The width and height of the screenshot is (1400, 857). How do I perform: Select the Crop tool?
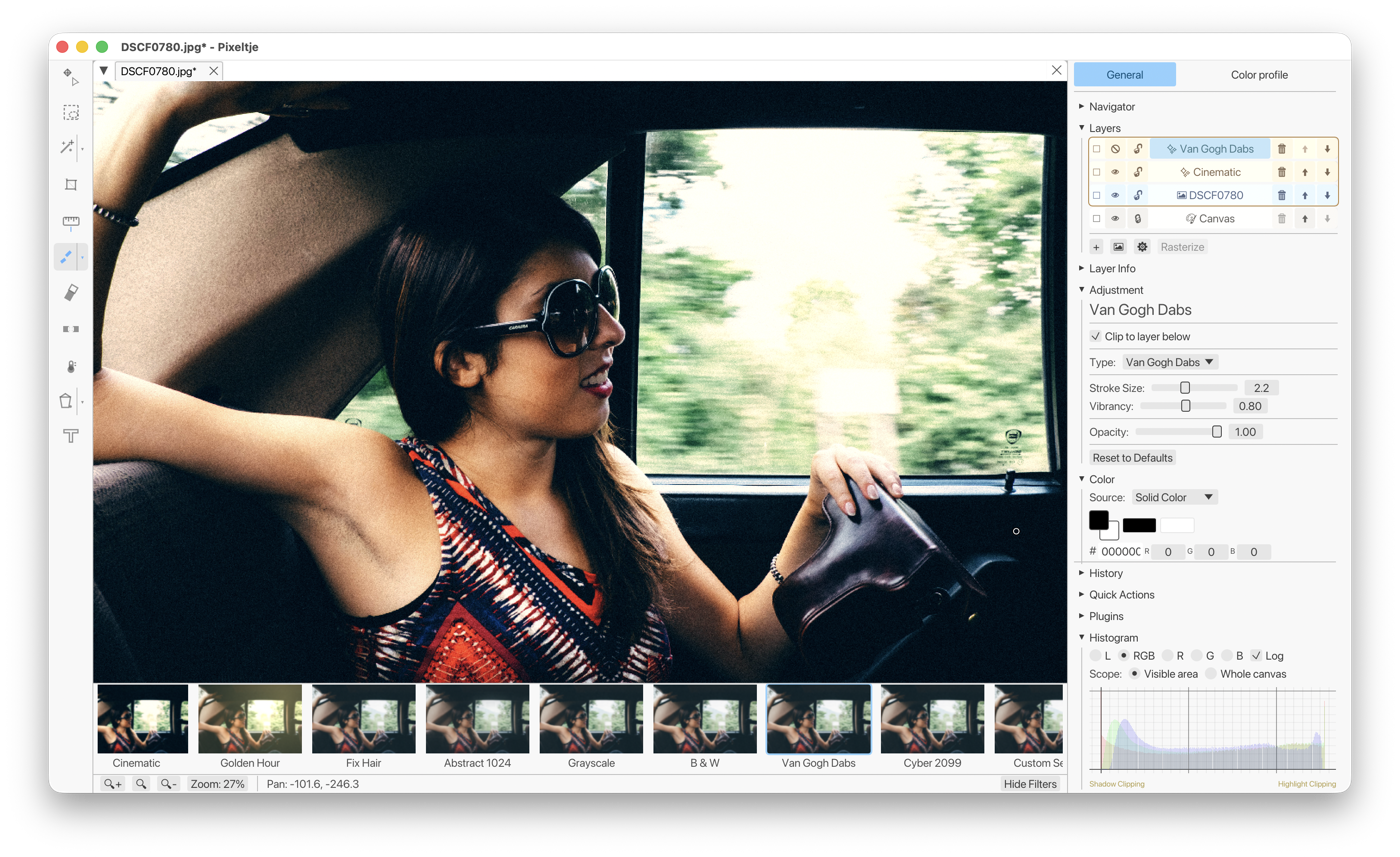pos(70,184)
